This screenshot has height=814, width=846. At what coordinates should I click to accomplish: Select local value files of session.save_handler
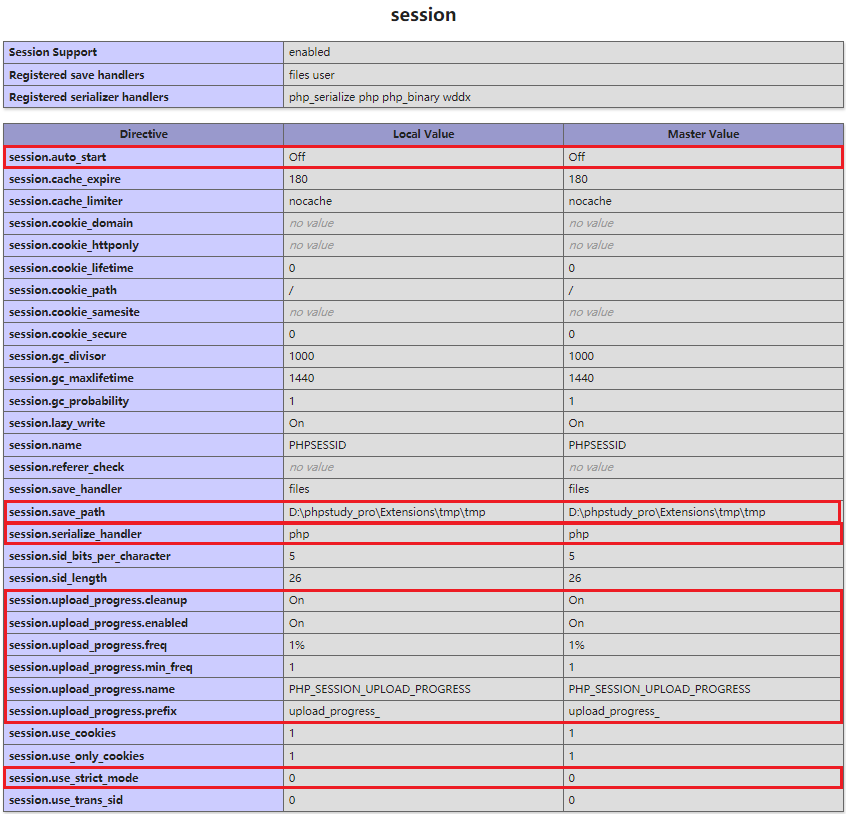pyautogui.click(x=299, y=489)
